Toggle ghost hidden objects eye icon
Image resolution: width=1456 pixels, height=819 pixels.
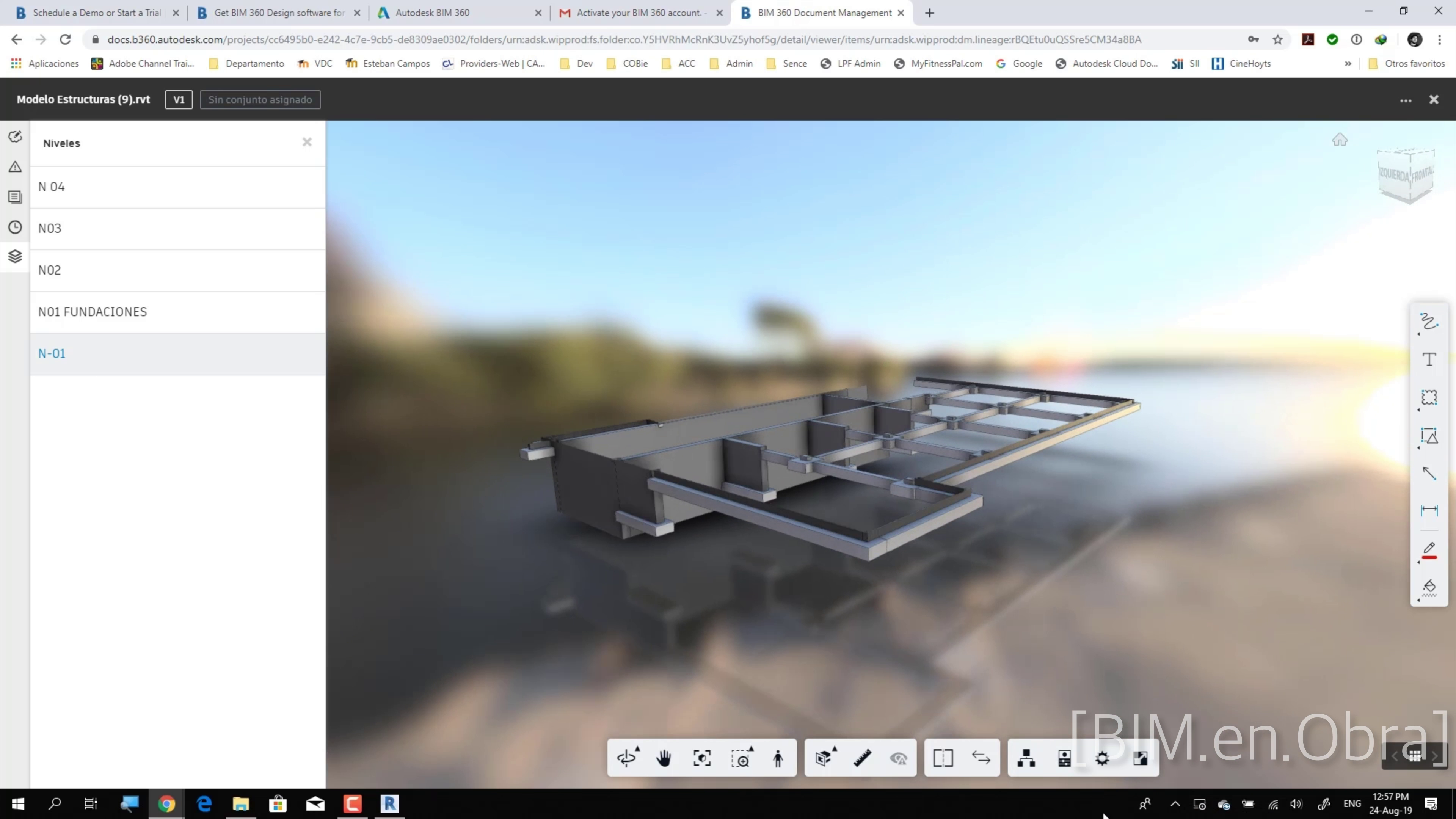tap(898, 758)
